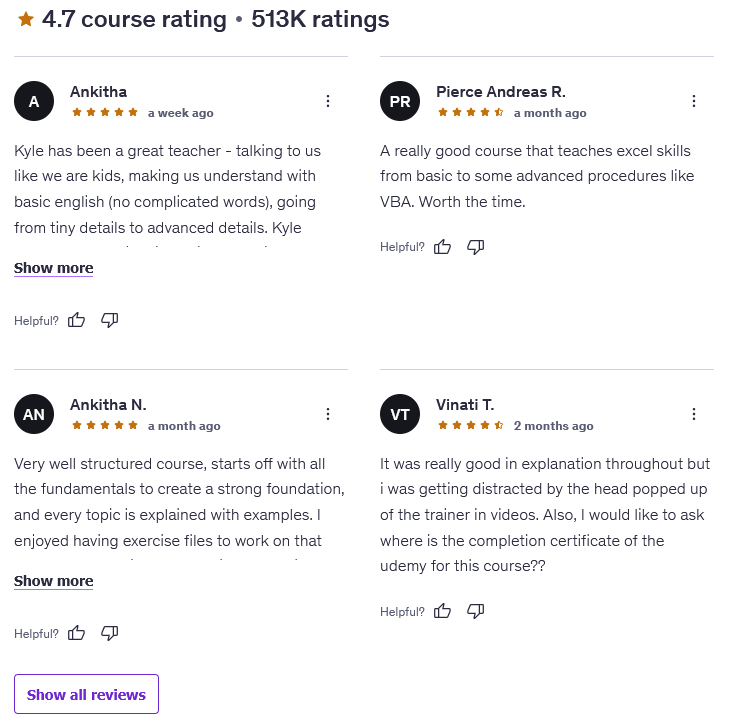Mark Ankitha N.'s review as unhelpful
The width and height of the screenshot is (736, 727).
pyautogui.click(x=110, y=633)
